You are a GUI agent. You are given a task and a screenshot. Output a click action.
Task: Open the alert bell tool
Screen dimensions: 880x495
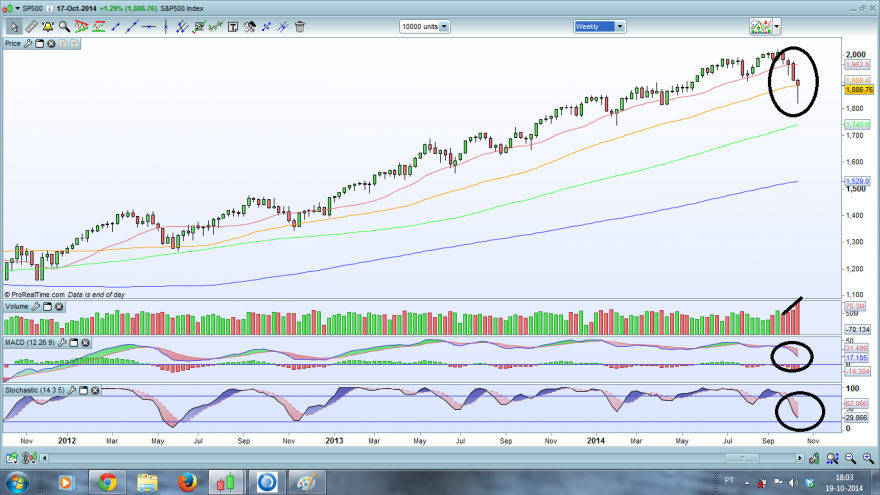coord(48,26)
